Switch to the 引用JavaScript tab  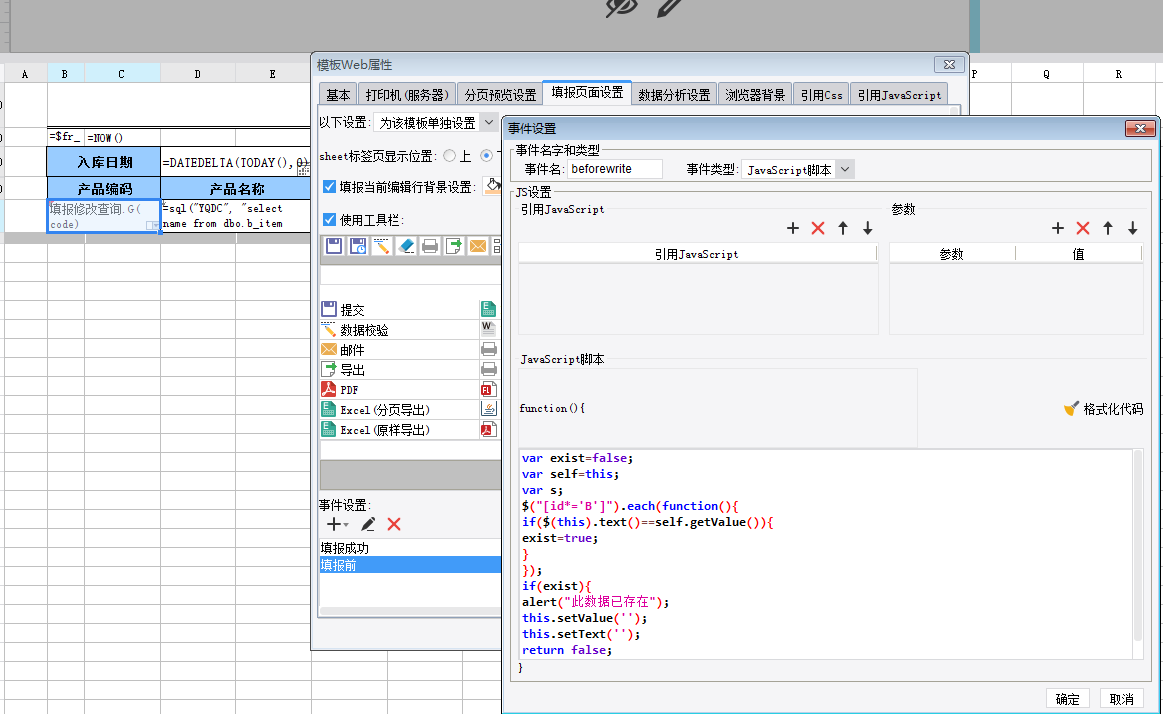tap(900, 95)
